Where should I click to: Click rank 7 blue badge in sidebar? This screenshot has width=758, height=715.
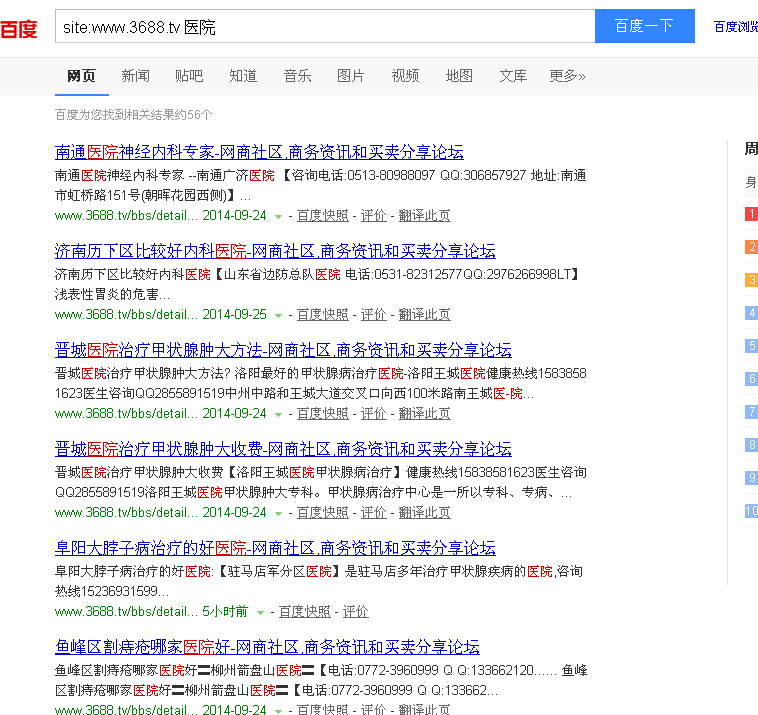[751, 411]
